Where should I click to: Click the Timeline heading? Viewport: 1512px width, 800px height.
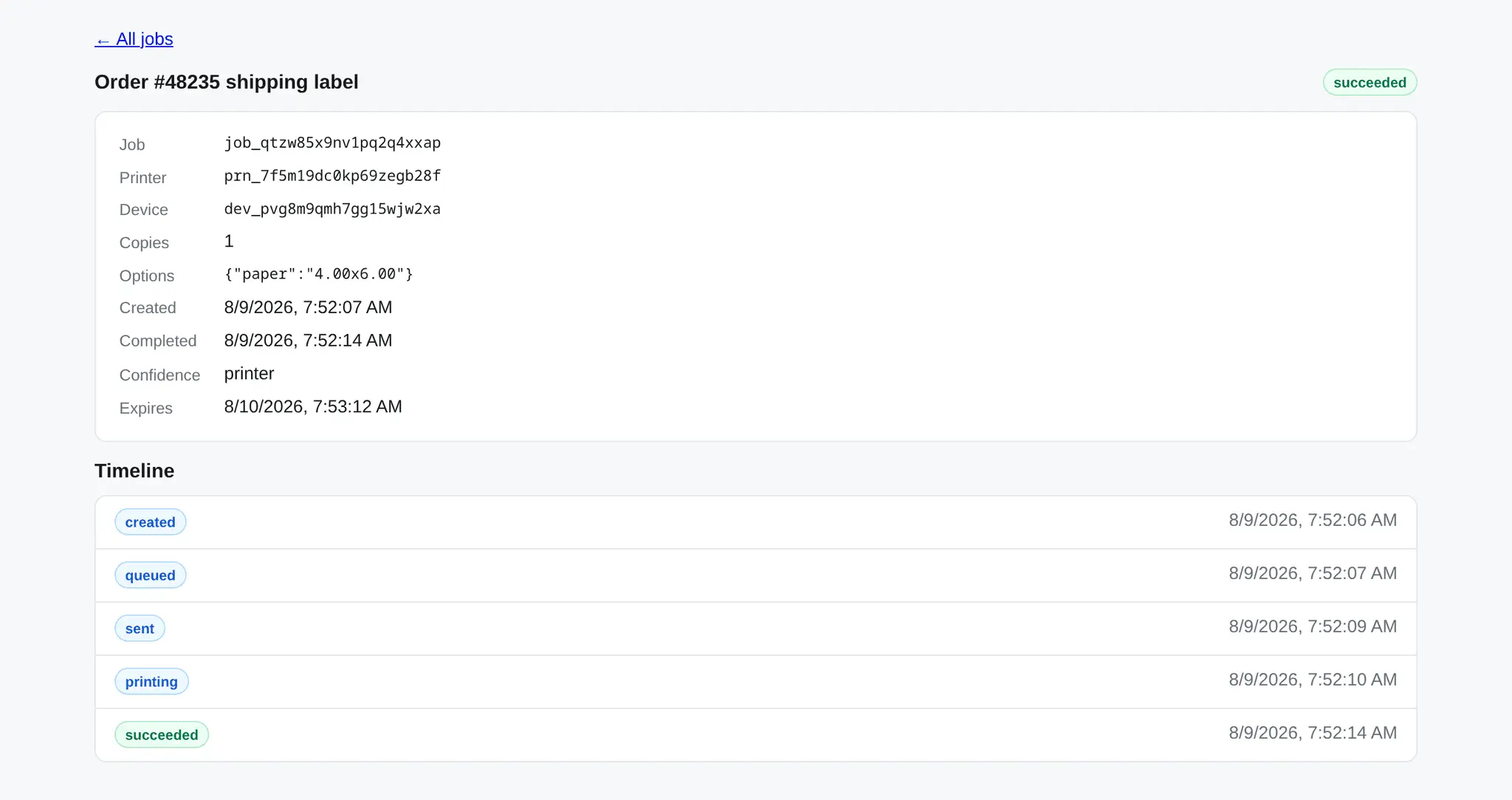click(134, 471)
